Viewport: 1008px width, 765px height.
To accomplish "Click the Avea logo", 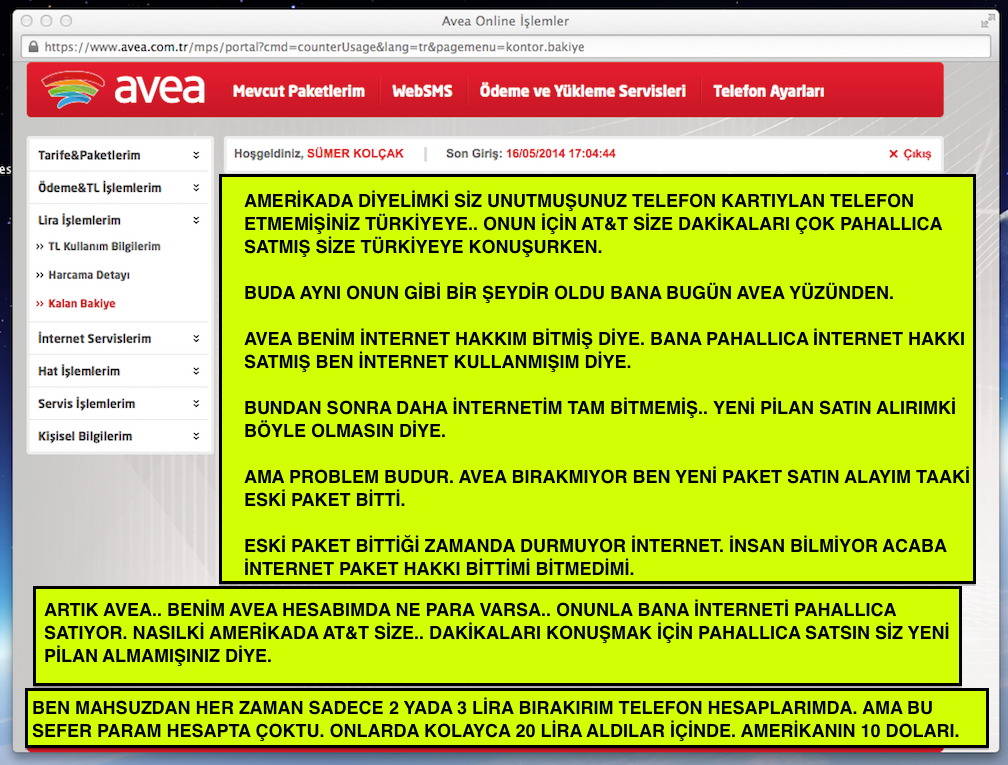I will (x=123, y=89).
